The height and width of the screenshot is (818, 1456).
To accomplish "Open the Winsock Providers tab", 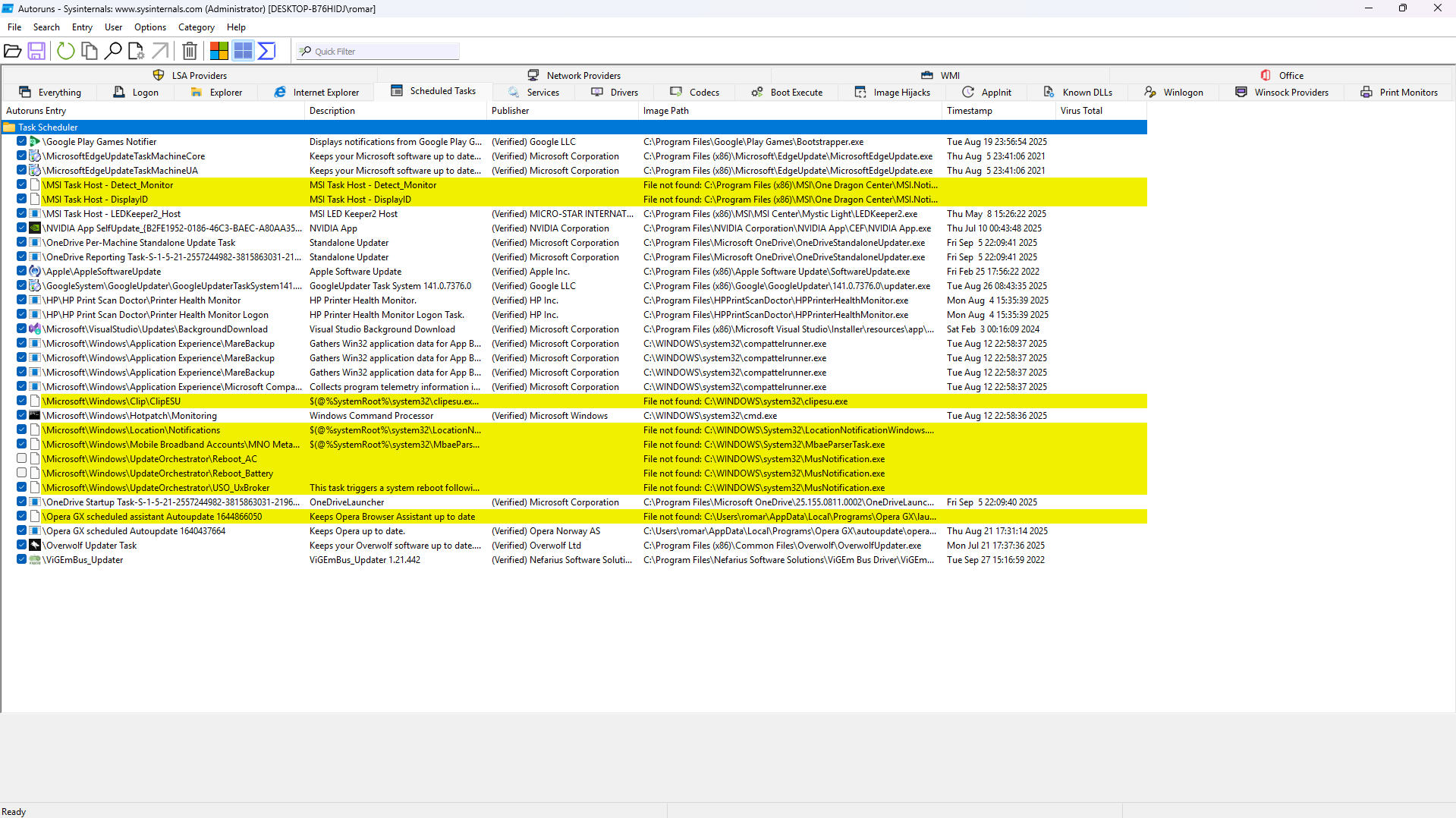I will (x=1281, y=93).
